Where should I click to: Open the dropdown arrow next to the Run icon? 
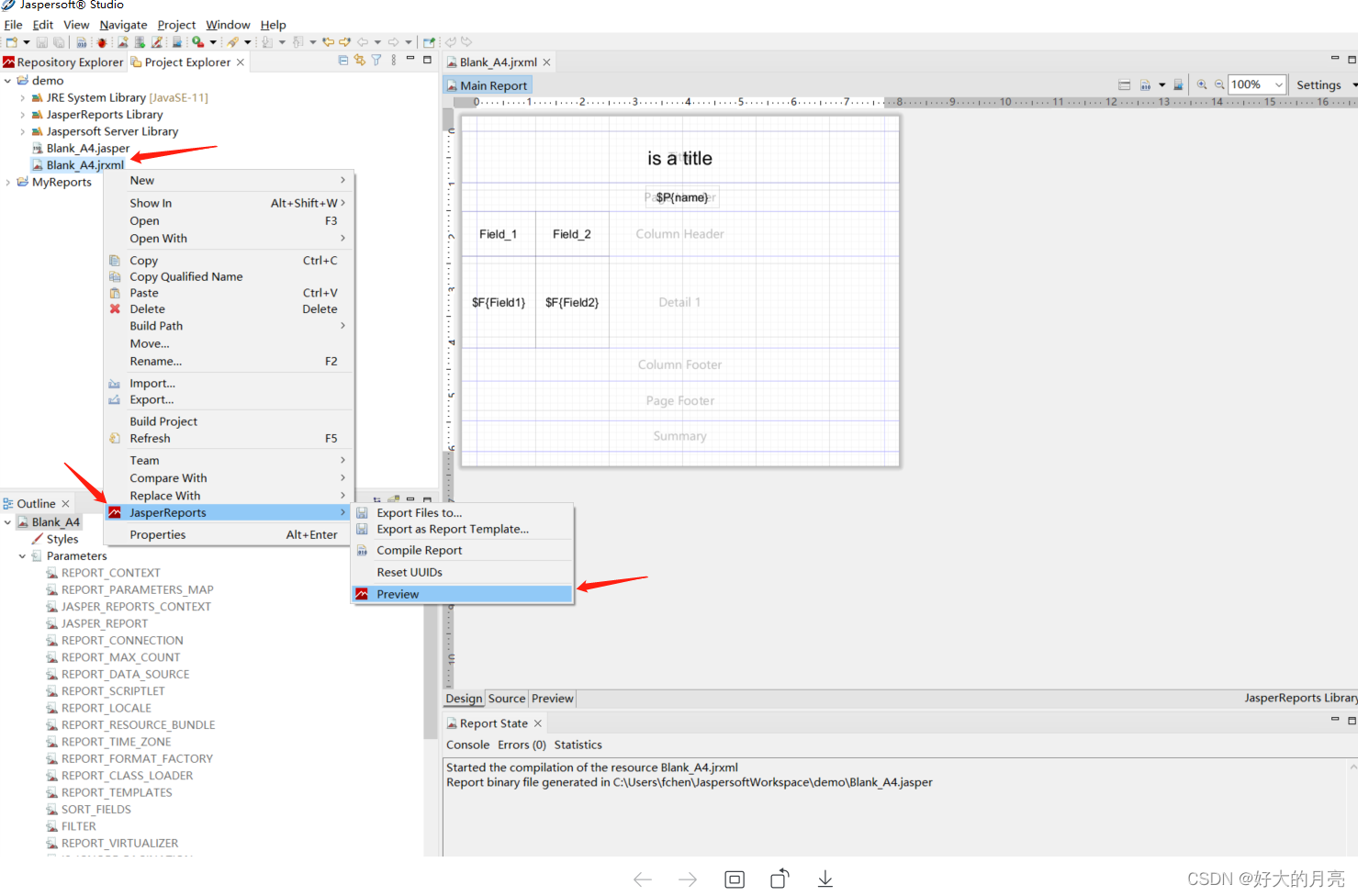[x=213, y=42]
